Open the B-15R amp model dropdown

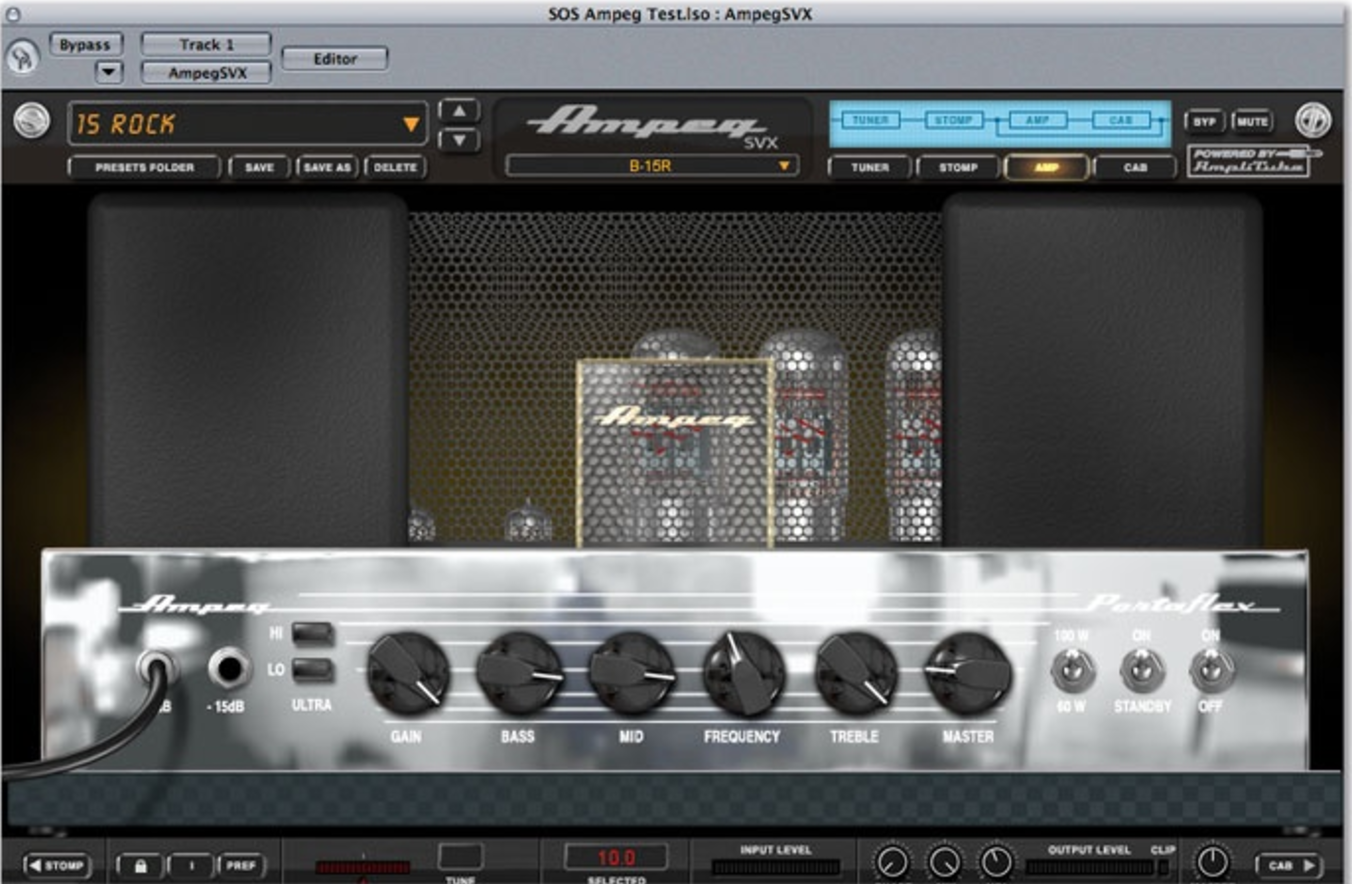coord(652,166)
